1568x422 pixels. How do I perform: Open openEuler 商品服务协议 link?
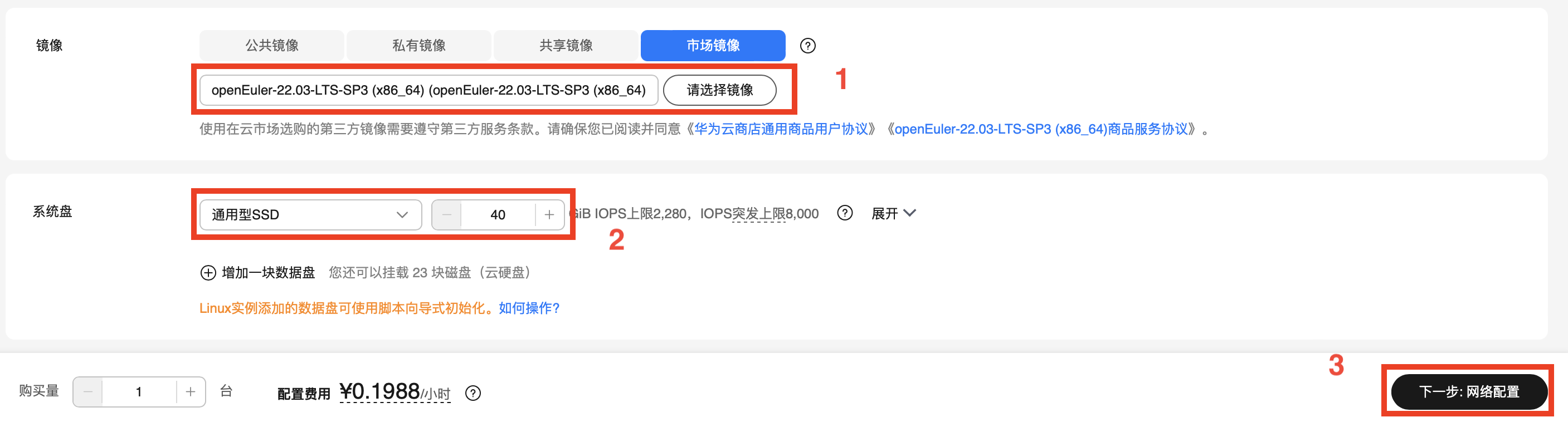coord(1041,129)
